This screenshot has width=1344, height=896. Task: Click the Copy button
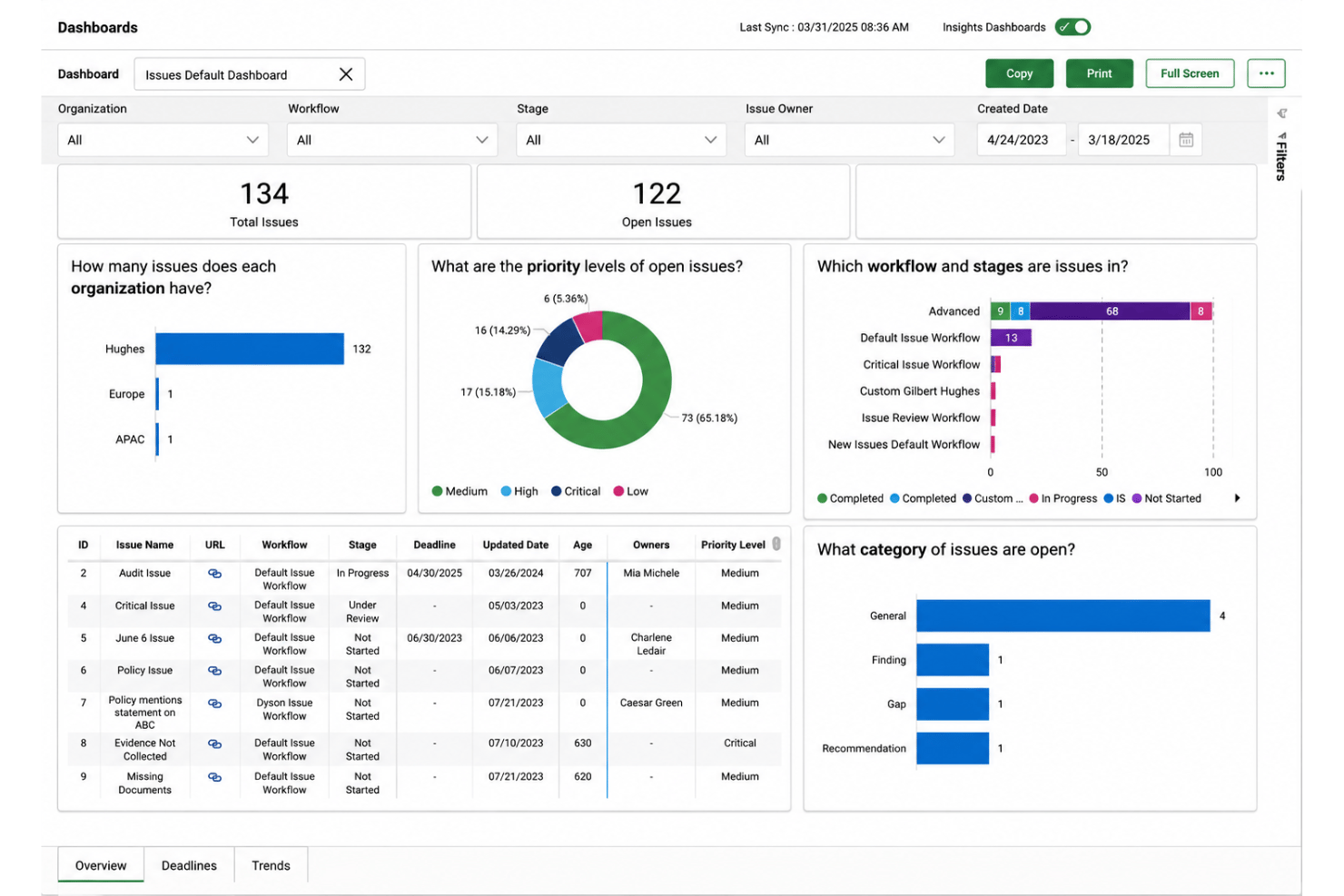tap(1019, 74)
